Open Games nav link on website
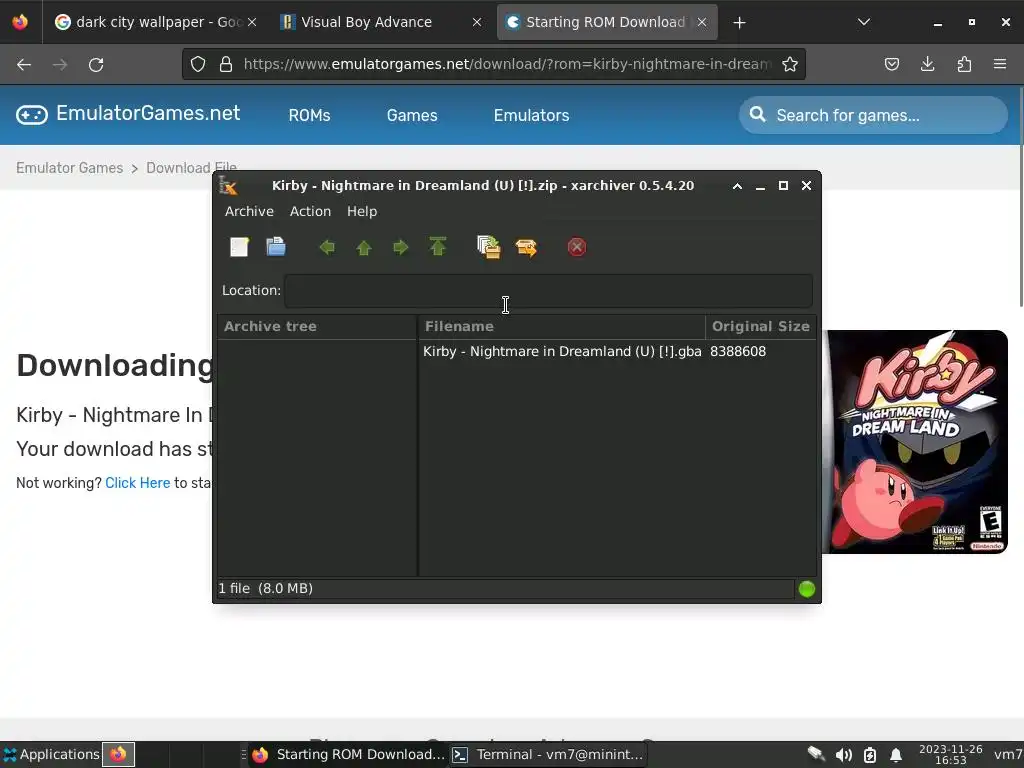Viewport: 1024px width, 768px height. point(412,116)
